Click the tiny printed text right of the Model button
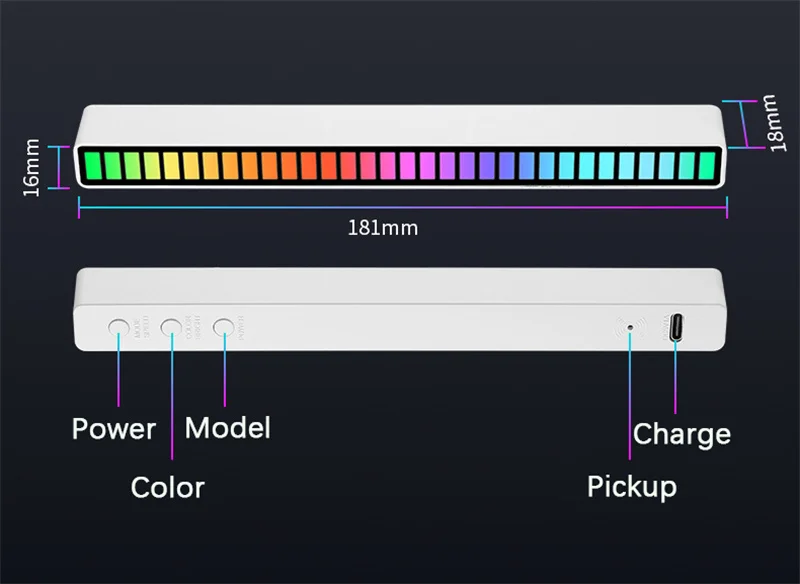This screenshot has width=800, height=584. tap(244, 326)
